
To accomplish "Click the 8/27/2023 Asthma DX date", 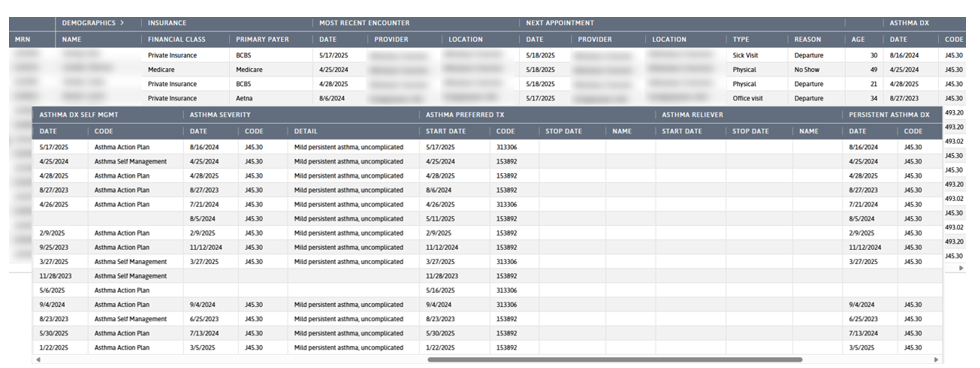I will [904, 99].
